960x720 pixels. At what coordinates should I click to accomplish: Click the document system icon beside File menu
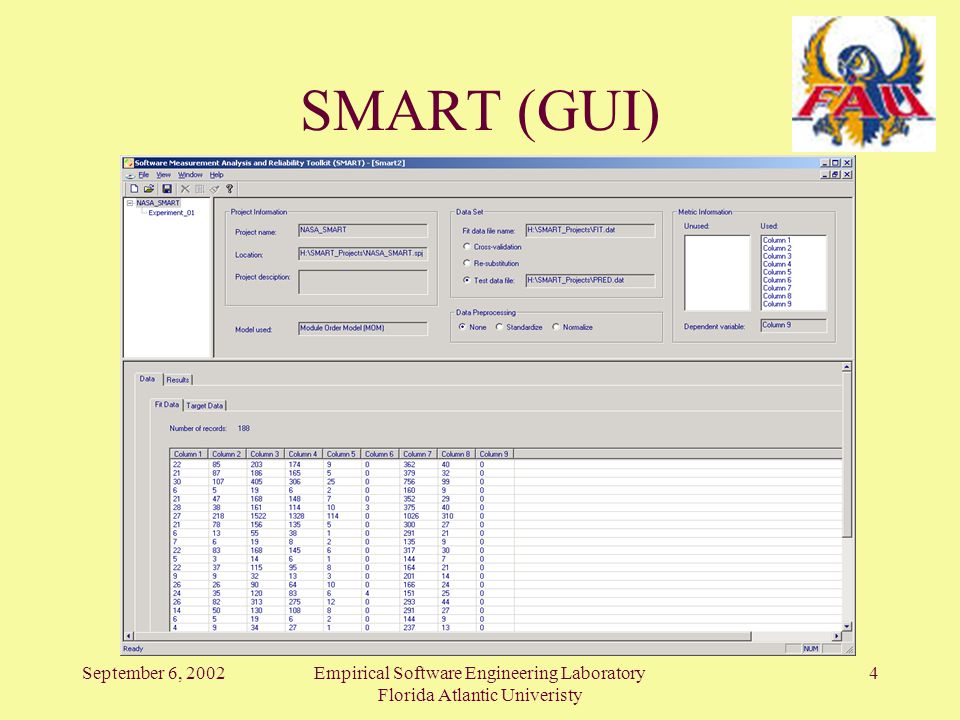(x=130, y=175)
